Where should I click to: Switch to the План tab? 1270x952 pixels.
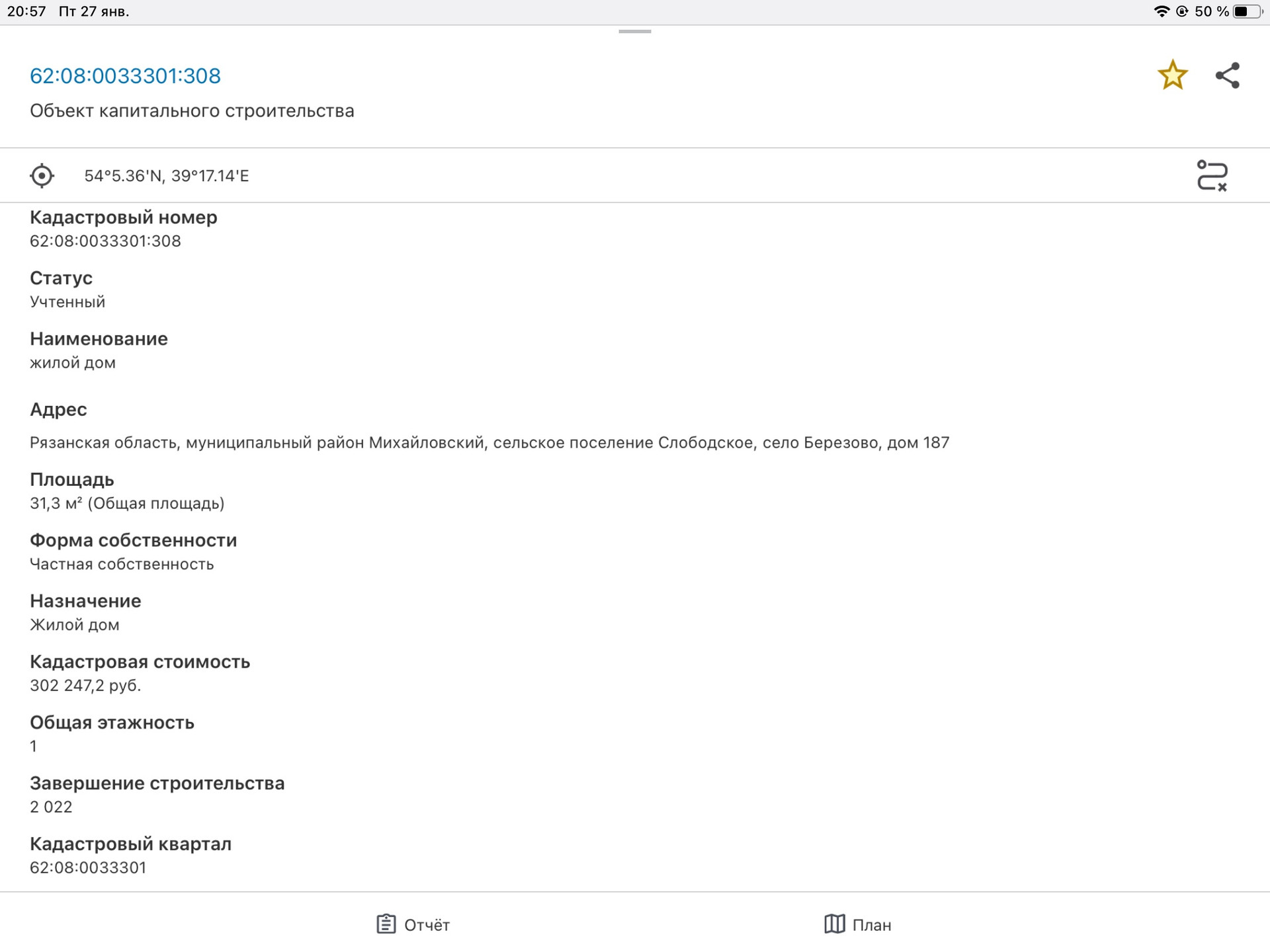click(871, 924)
